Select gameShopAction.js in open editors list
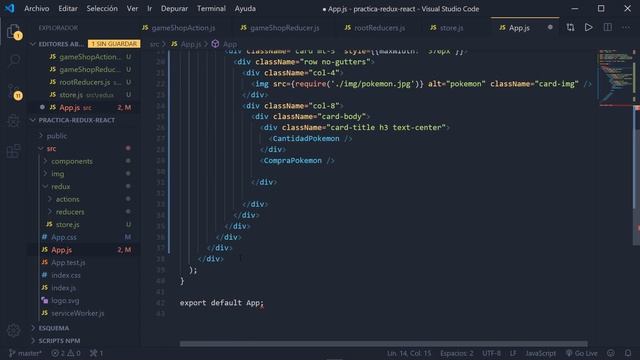640x360 pixels. pyautogui.click(x=90, y=57)
